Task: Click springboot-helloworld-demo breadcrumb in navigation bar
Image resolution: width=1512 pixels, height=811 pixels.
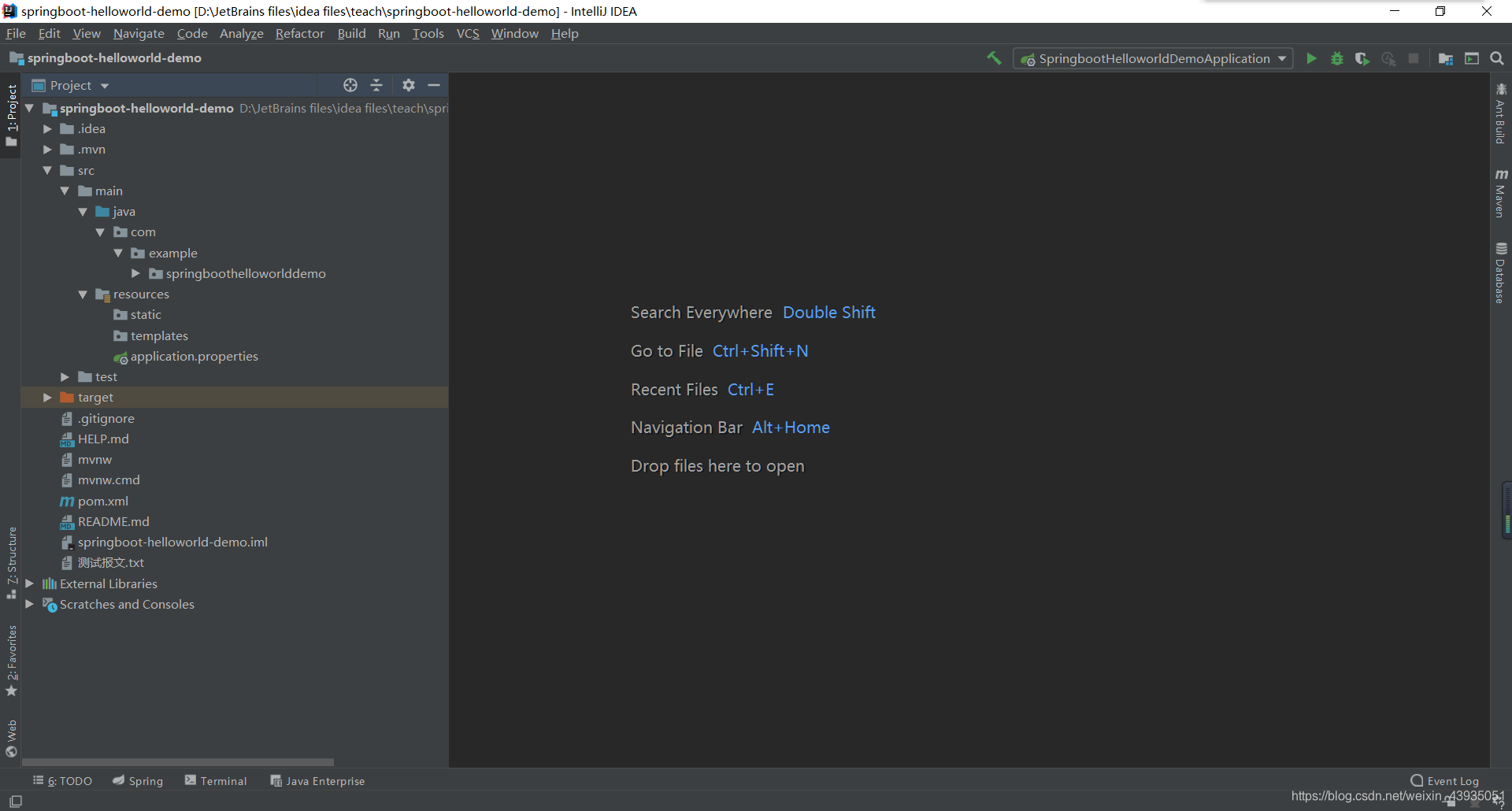Action: pyautogui.click(x=106, y=58)
